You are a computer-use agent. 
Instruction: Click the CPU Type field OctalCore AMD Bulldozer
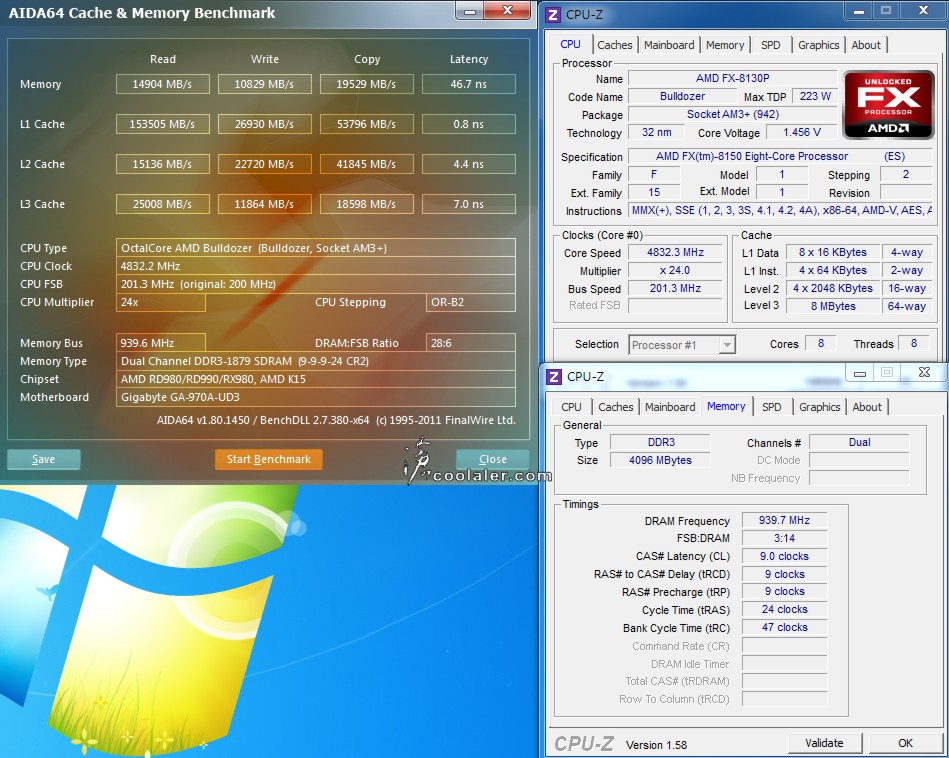click(316, 248)
